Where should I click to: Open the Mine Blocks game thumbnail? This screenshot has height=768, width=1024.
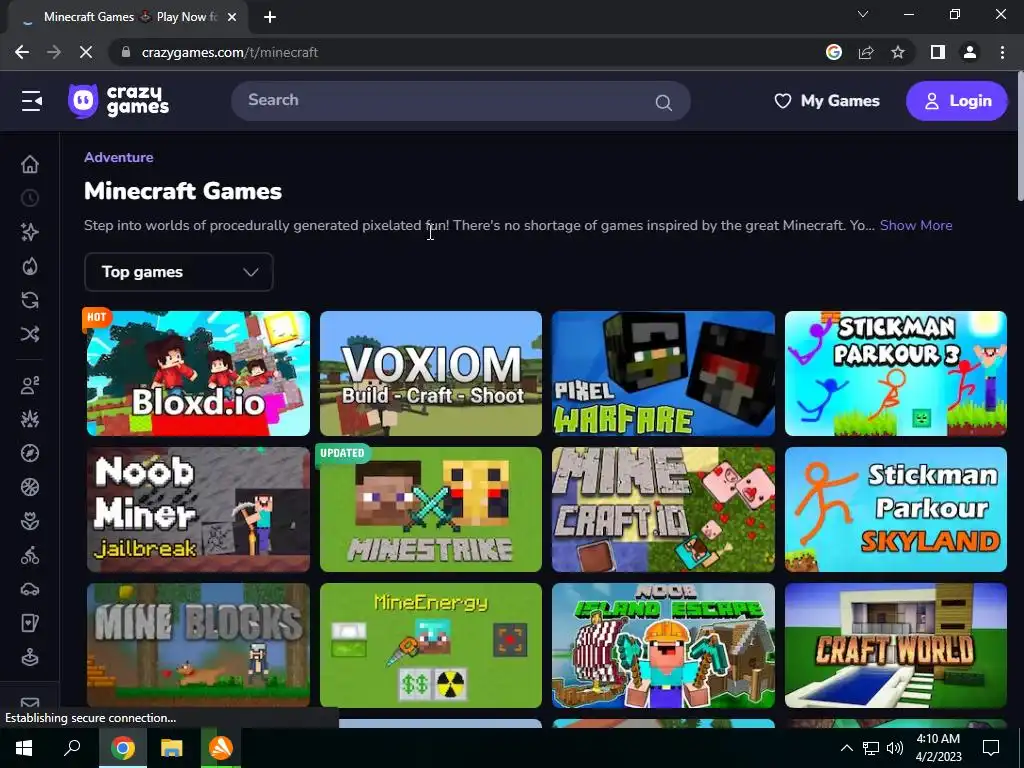[x=199, y=645]
